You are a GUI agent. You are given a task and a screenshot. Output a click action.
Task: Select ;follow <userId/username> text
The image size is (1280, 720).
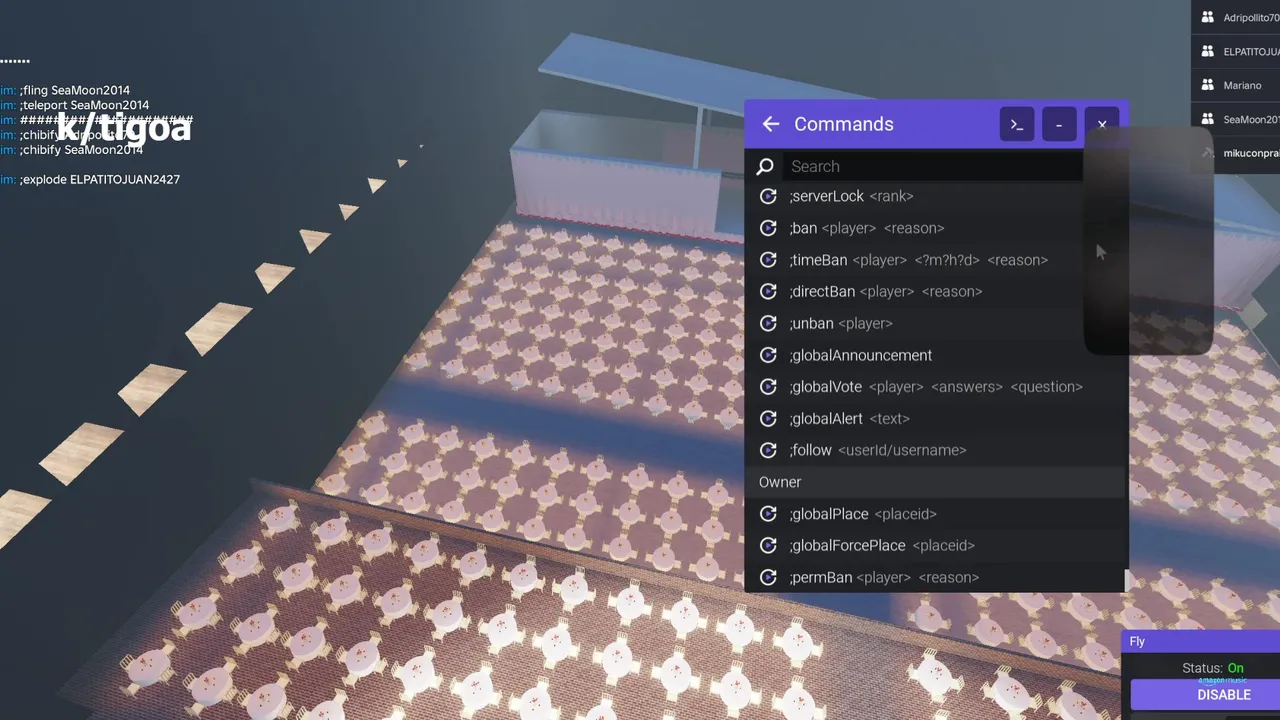[877, 450]
